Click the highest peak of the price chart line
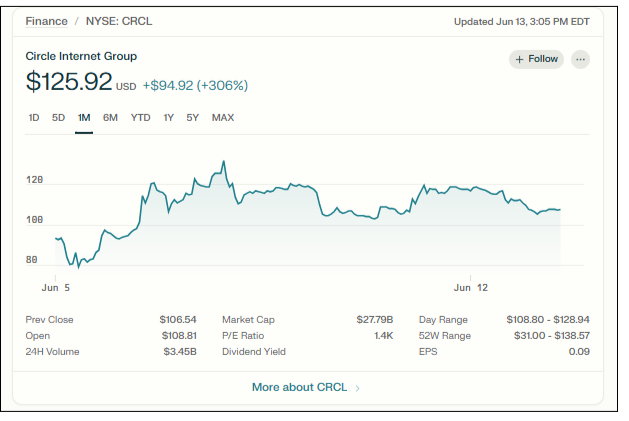This screenshot has height=421, width=629. coord(223,162)
